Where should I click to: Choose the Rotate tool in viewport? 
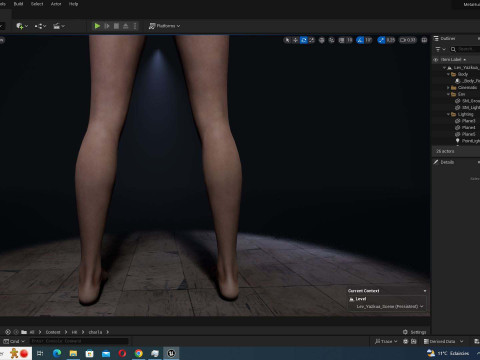304,40
